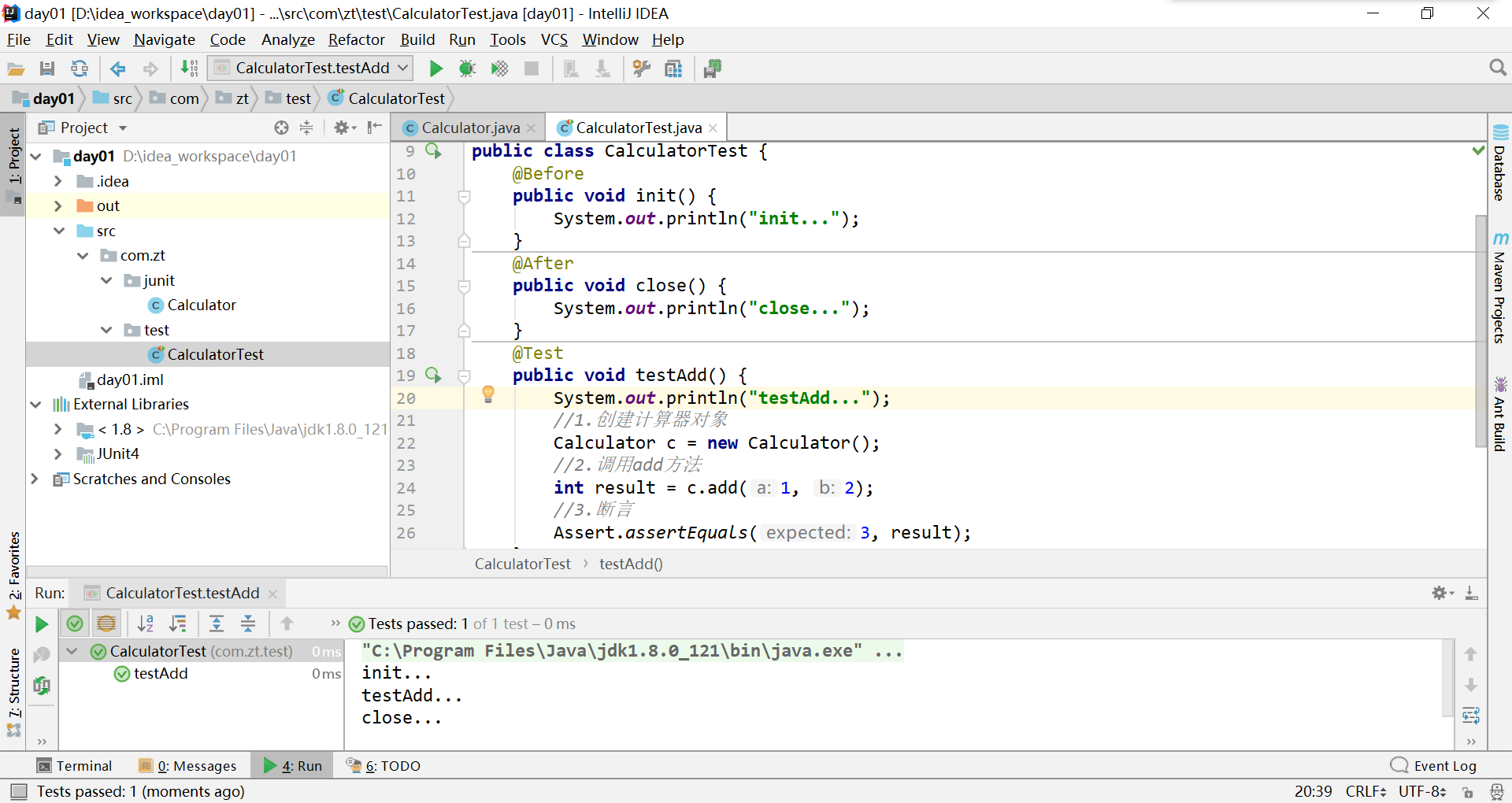Expand the JUnit4 library
This screenshot has height=803, width=1512.
(58, 454)
